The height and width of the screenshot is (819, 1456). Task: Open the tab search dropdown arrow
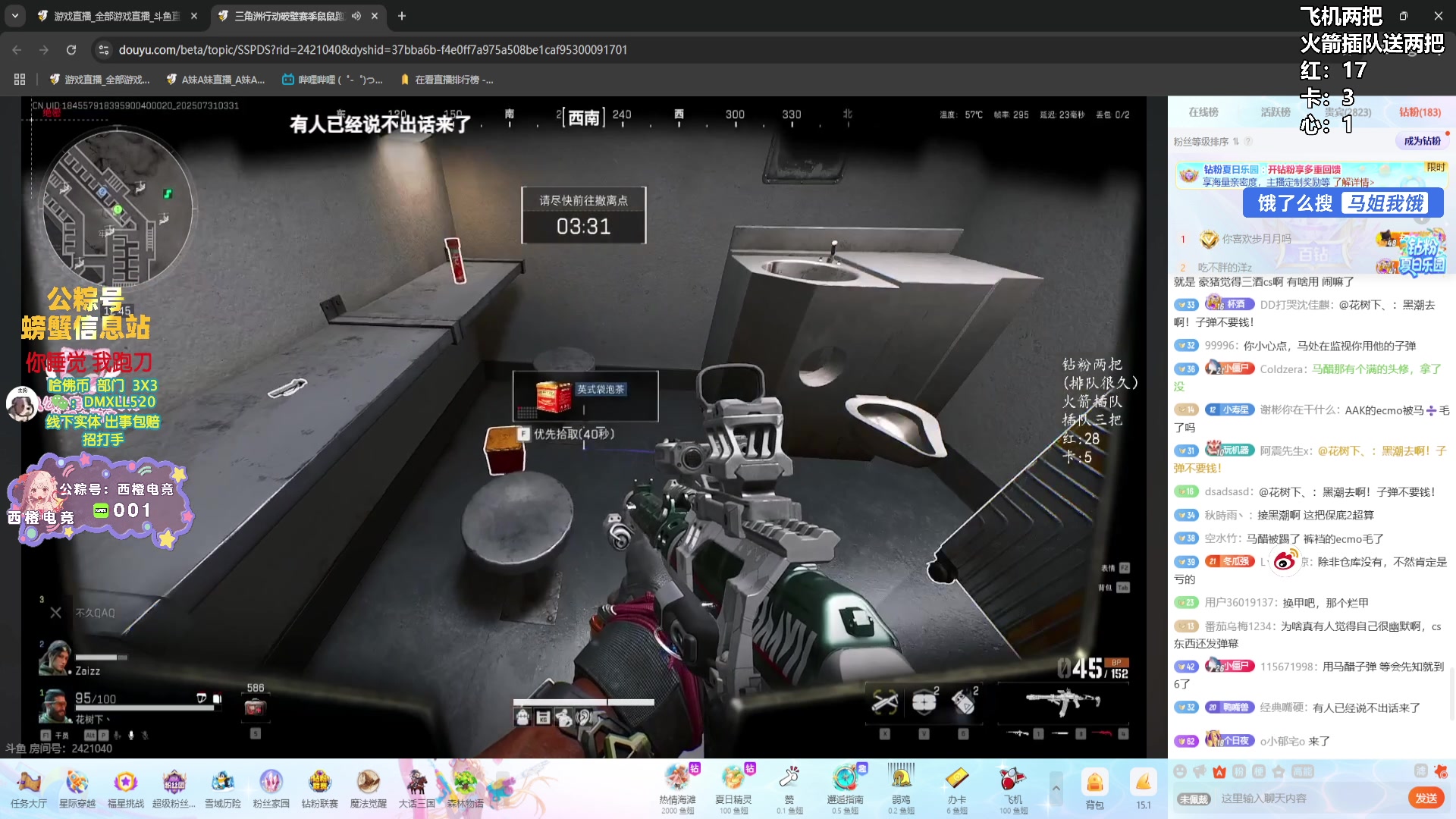coord(15,16)
